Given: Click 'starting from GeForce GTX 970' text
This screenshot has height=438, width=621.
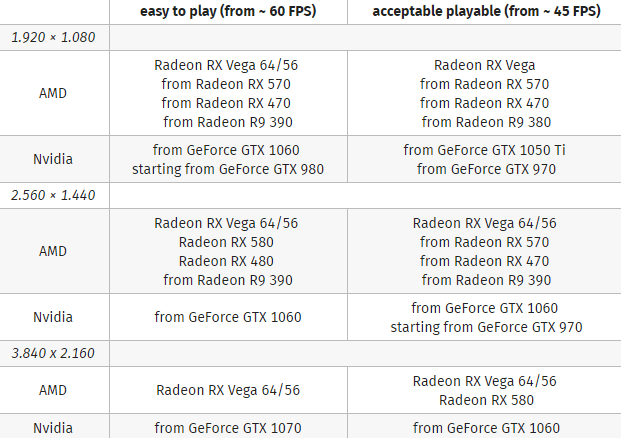Looking at the screenshot, I should tap(486, 327).
